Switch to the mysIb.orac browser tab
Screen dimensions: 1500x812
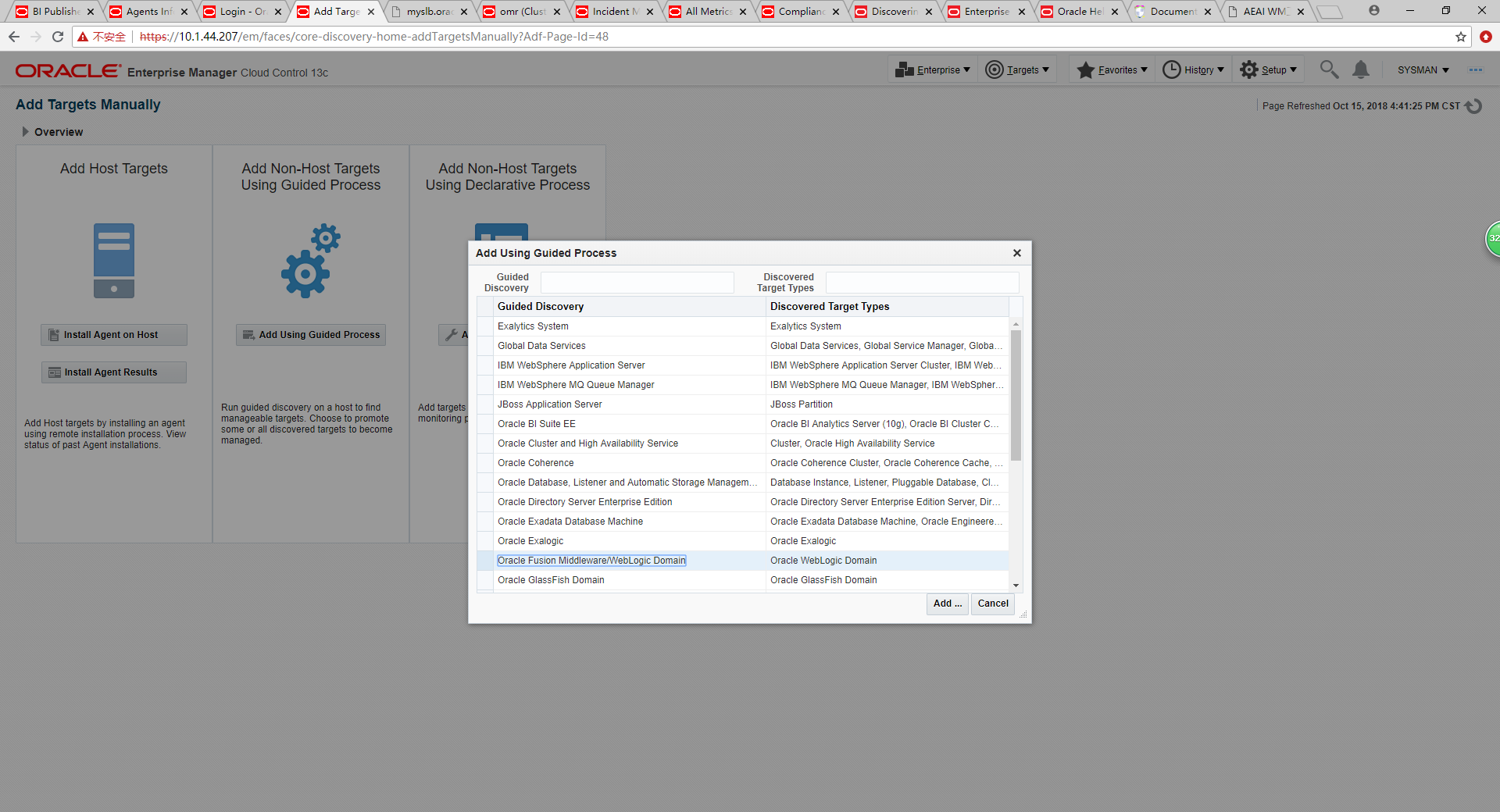pos(429,12)
